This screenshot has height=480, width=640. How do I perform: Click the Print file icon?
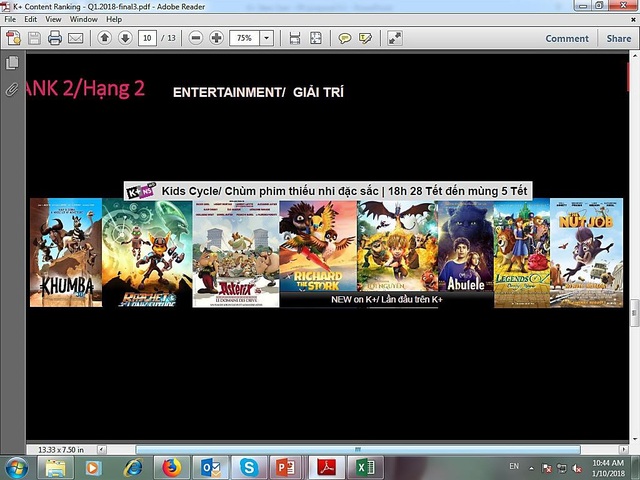tap(55, 38)
